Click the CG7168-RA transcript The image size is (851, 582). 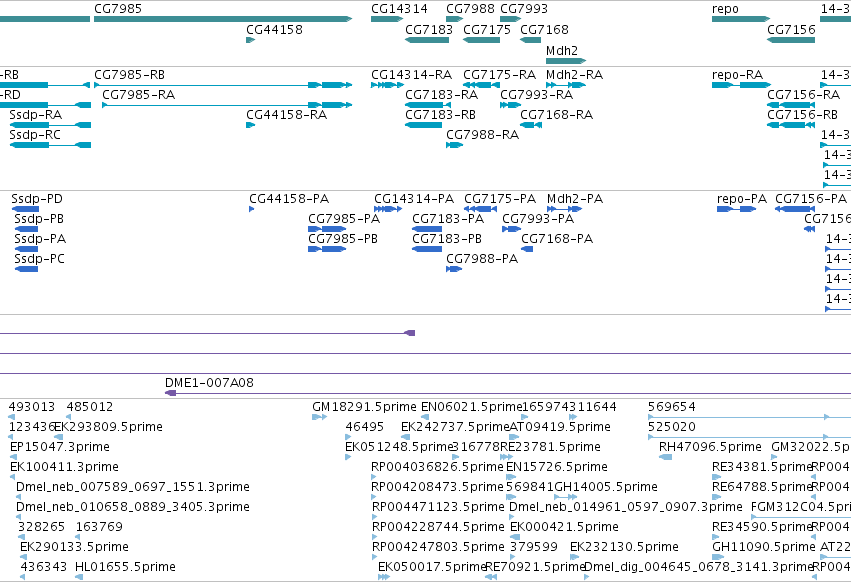(531, 125)
